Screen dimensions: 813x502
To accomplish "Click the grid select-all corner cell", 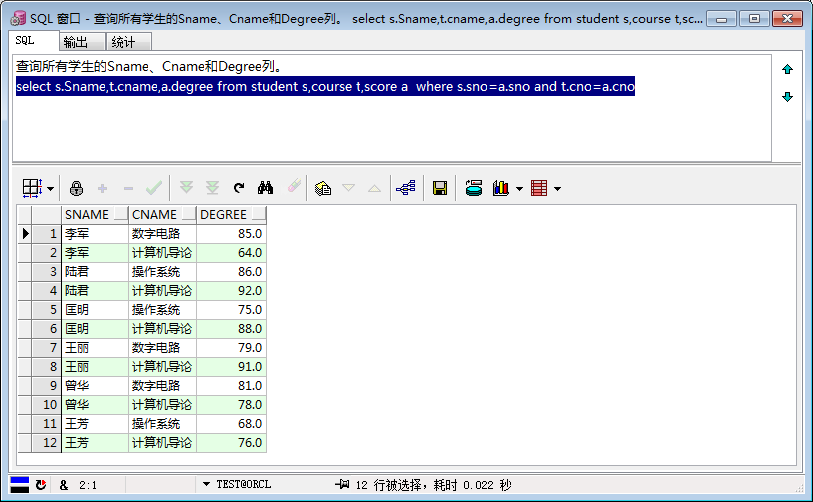I will [x=24, y=214].
